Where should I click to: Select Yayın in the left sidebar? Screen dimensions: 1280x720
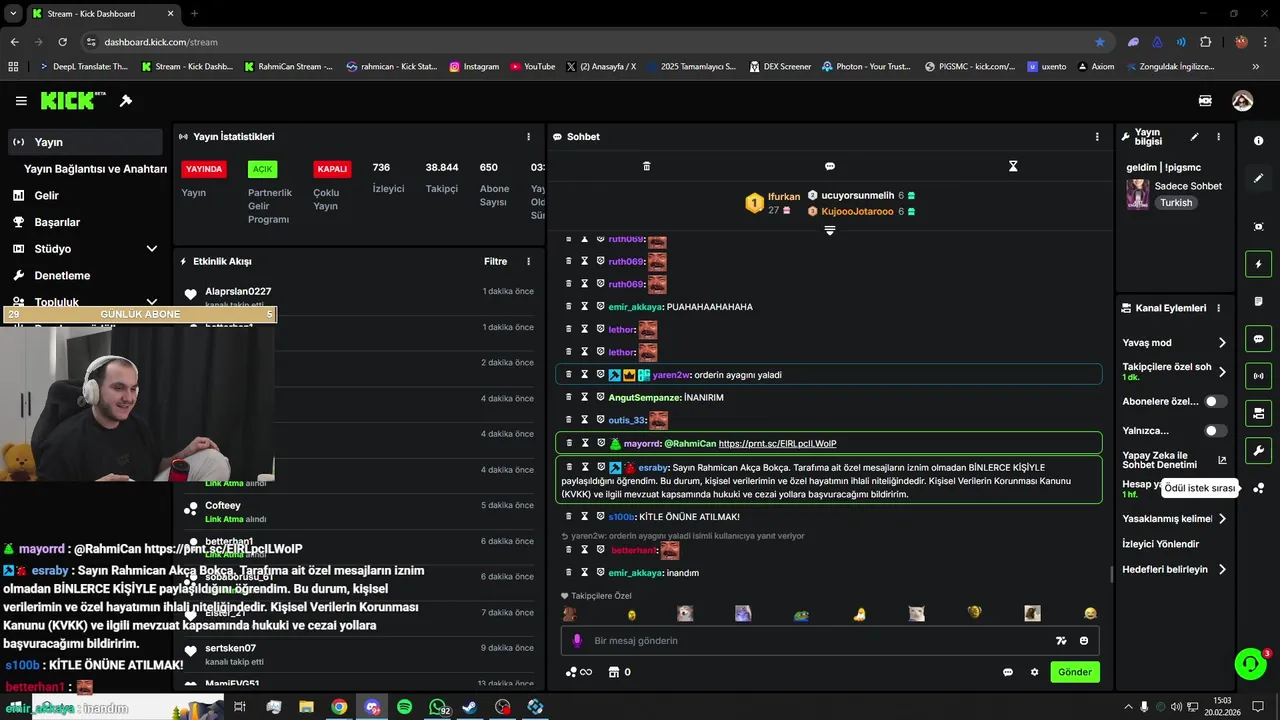pyautogui.click(x=84, y=142)
